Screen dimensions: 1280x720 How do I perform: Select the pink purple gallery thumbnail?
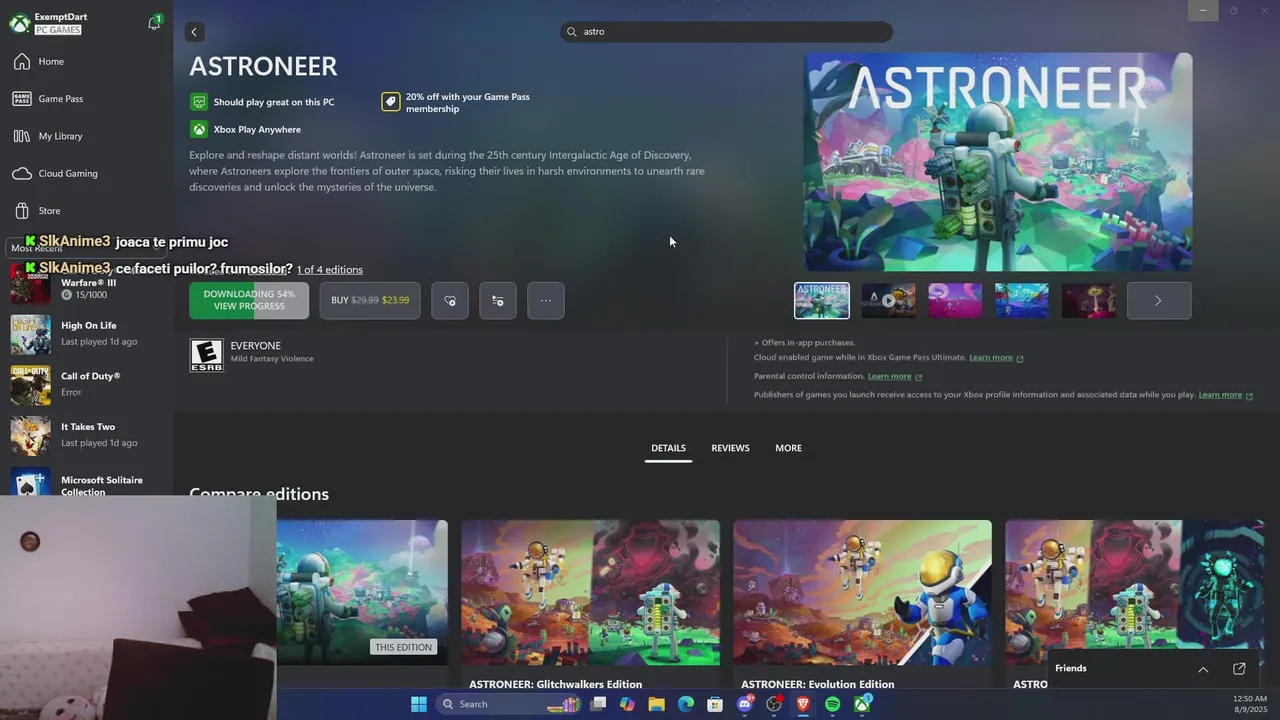click(x=955, y=300)
